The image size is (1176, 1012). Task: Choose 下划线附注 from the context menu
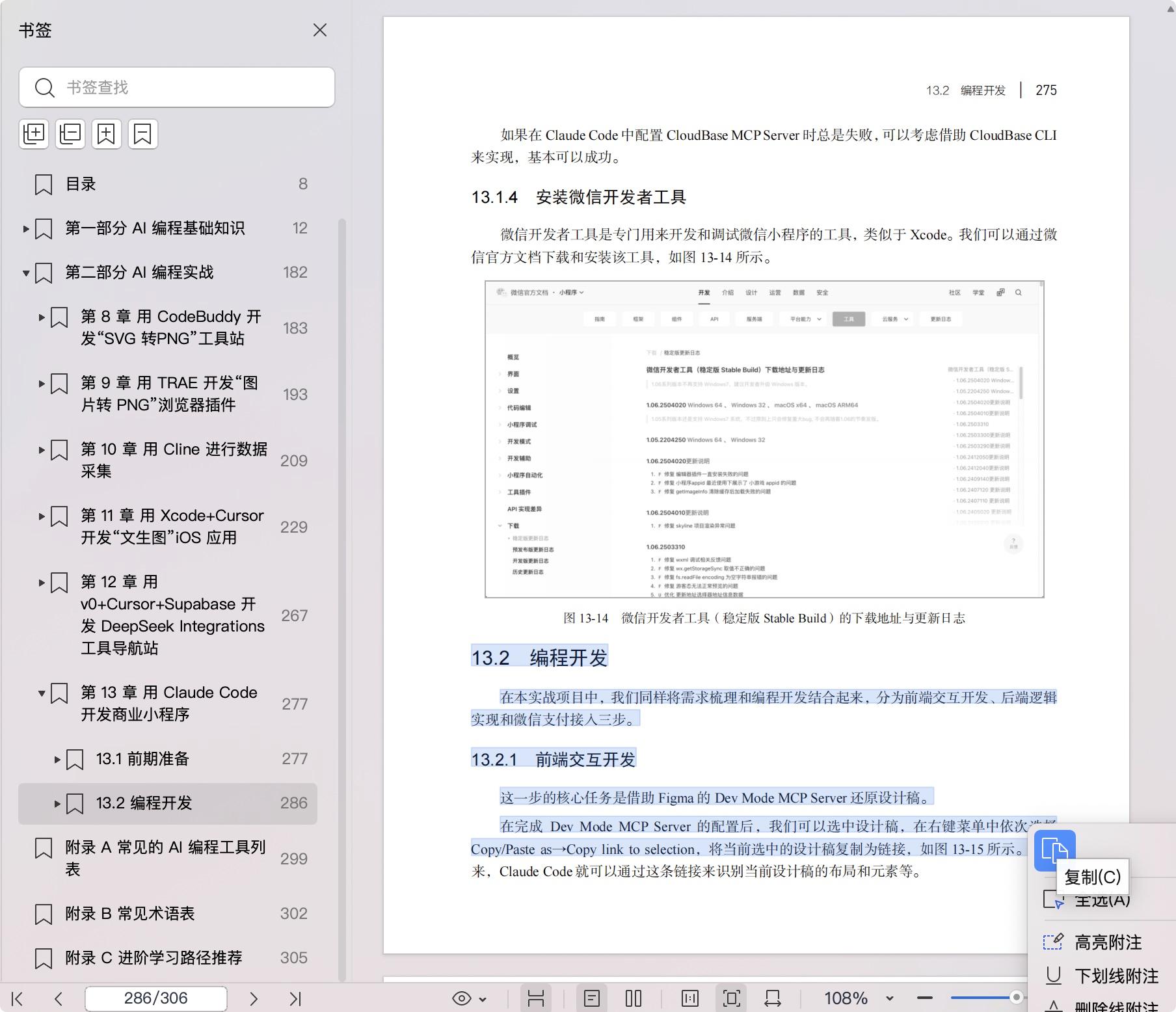point(1116,976)
